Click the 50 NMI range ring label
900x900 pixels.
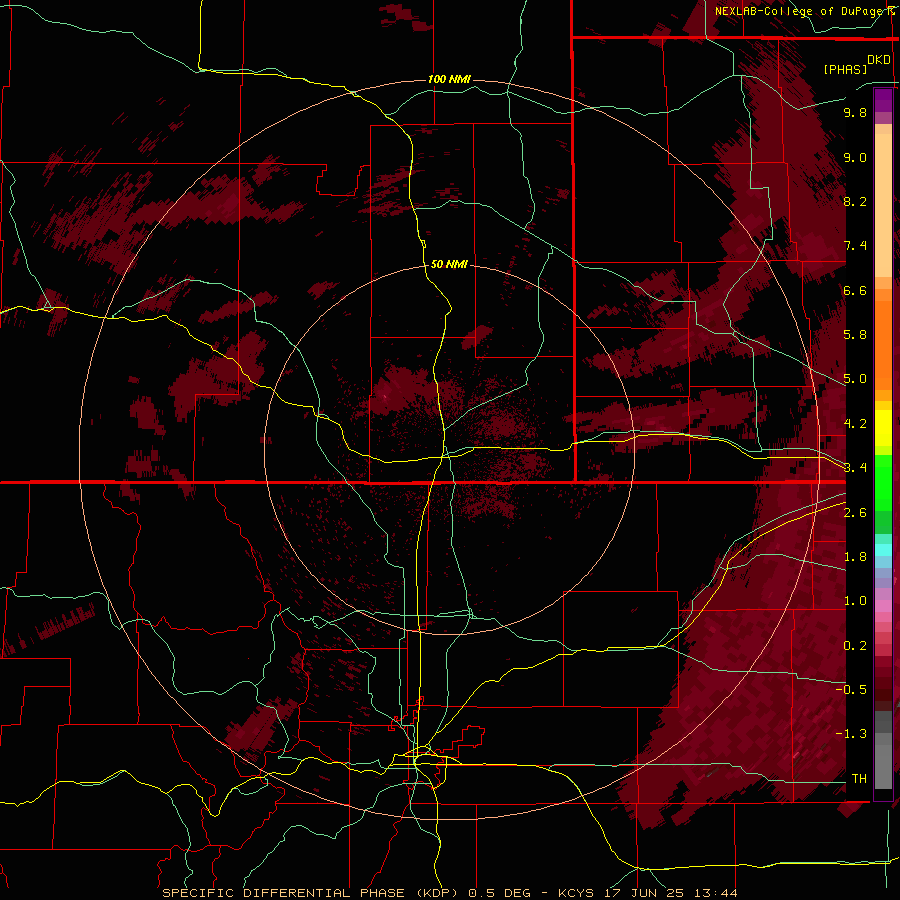point(449,264)
